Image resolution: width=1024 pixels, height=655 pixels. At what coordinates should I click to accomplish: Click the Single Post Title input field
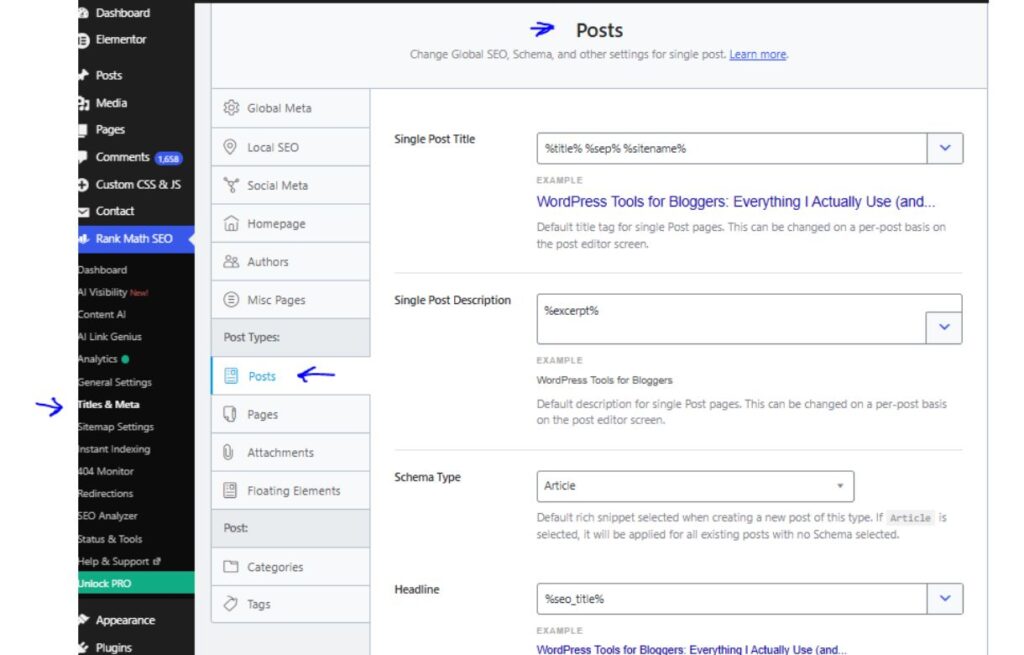pos(731,148)
